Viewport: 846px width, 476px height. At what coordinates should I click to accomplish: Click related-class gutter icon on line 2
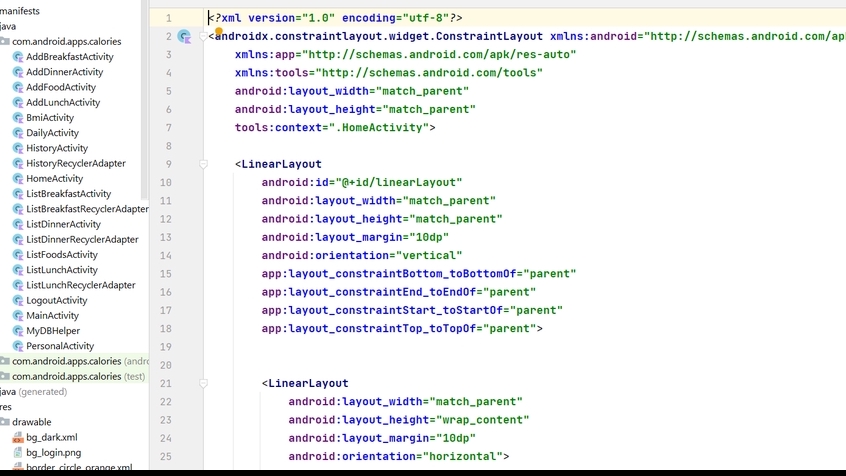pyautogui.click(x=185, y=37)
